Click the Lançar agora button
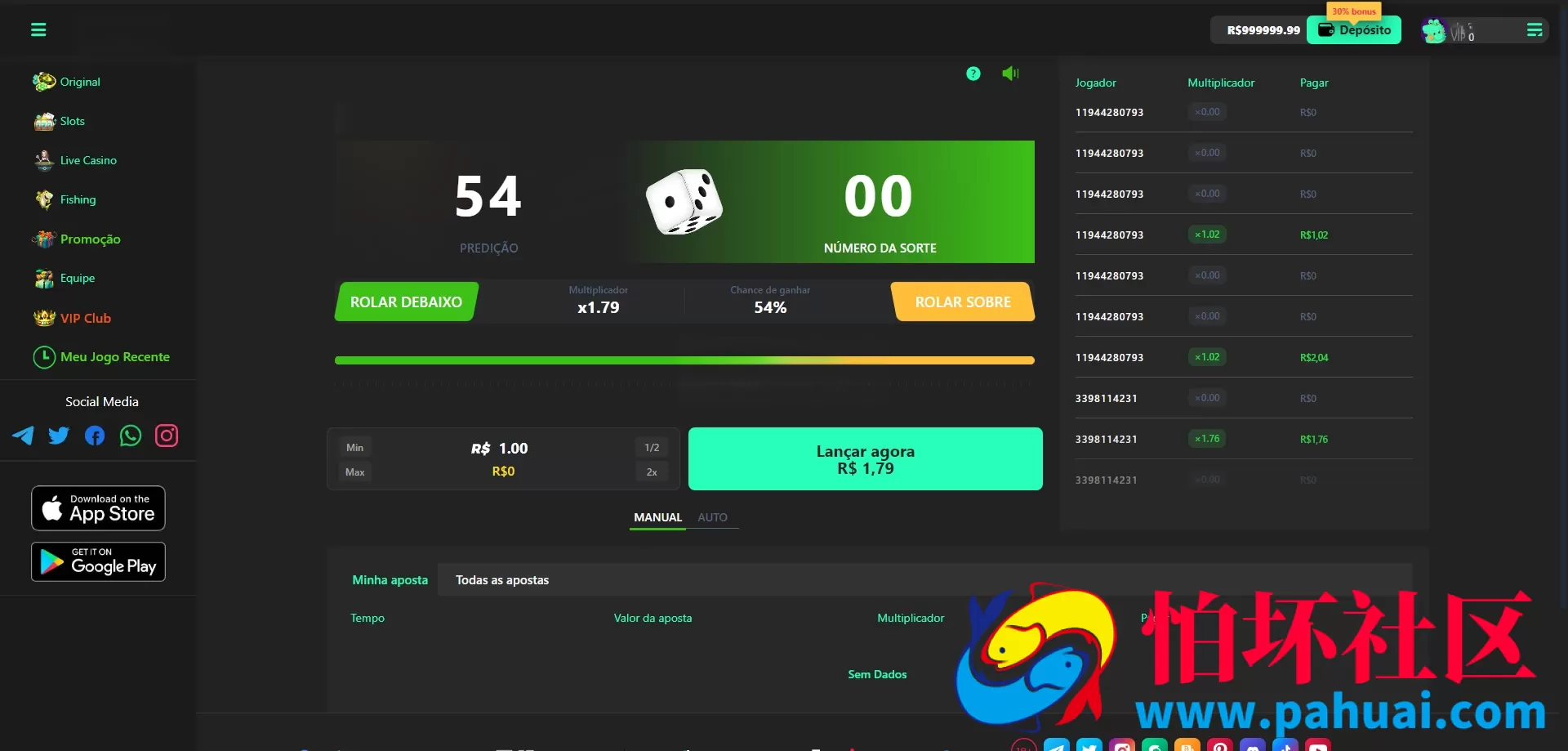The width and height of the screenshot is (1568, 751). 866,459
